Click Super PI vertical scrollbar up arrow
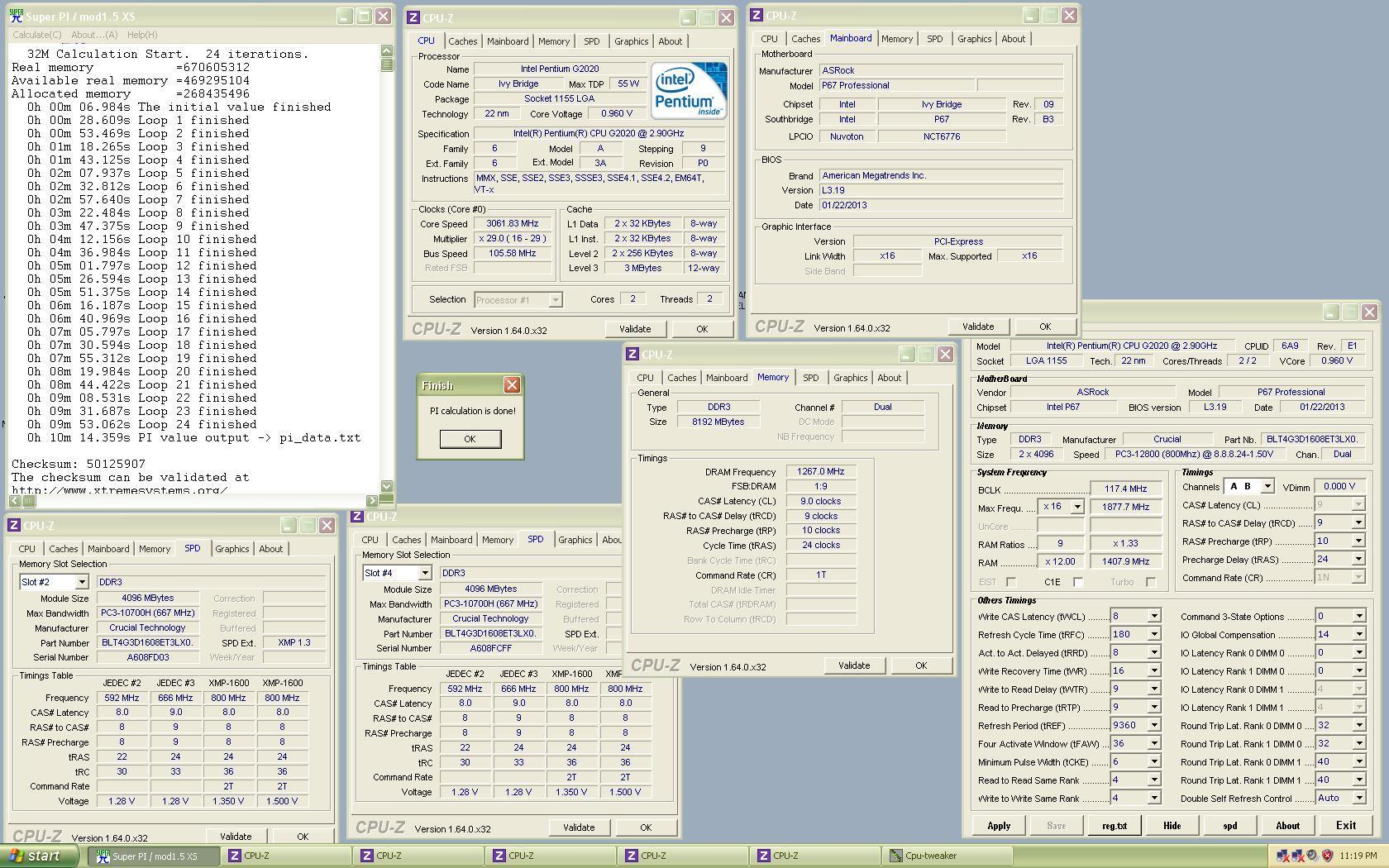 (387, 50)
